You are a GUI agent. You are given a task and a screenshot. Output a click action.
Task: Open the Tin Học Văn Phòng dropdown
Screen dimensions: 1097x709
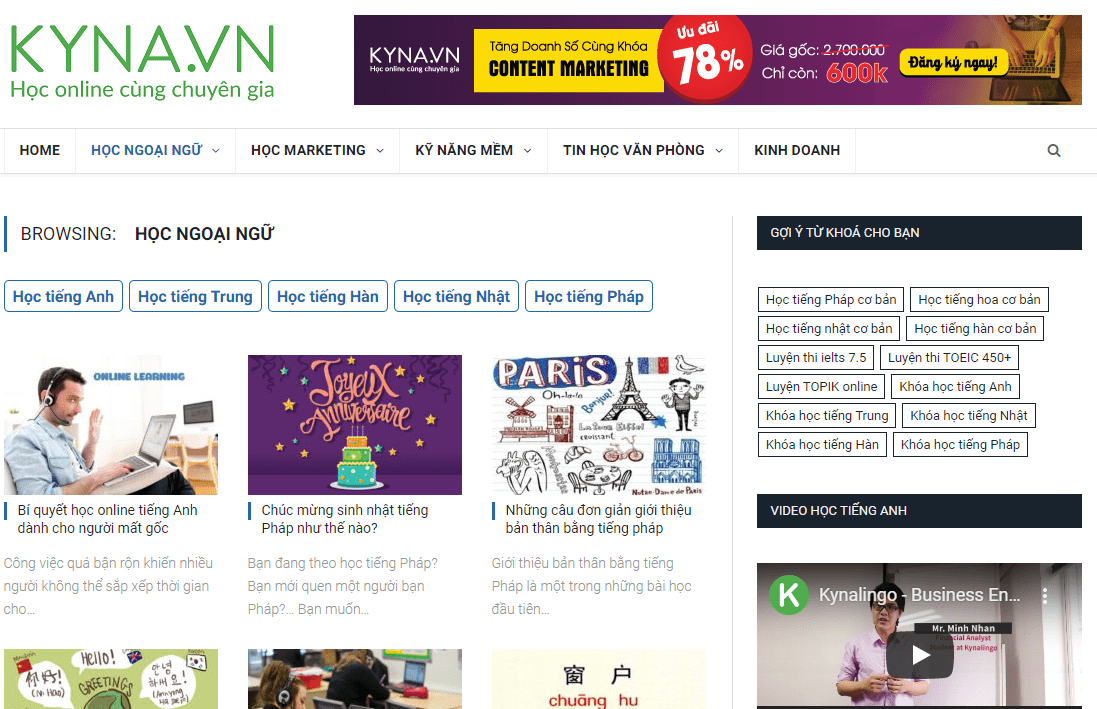pos(642,150)
